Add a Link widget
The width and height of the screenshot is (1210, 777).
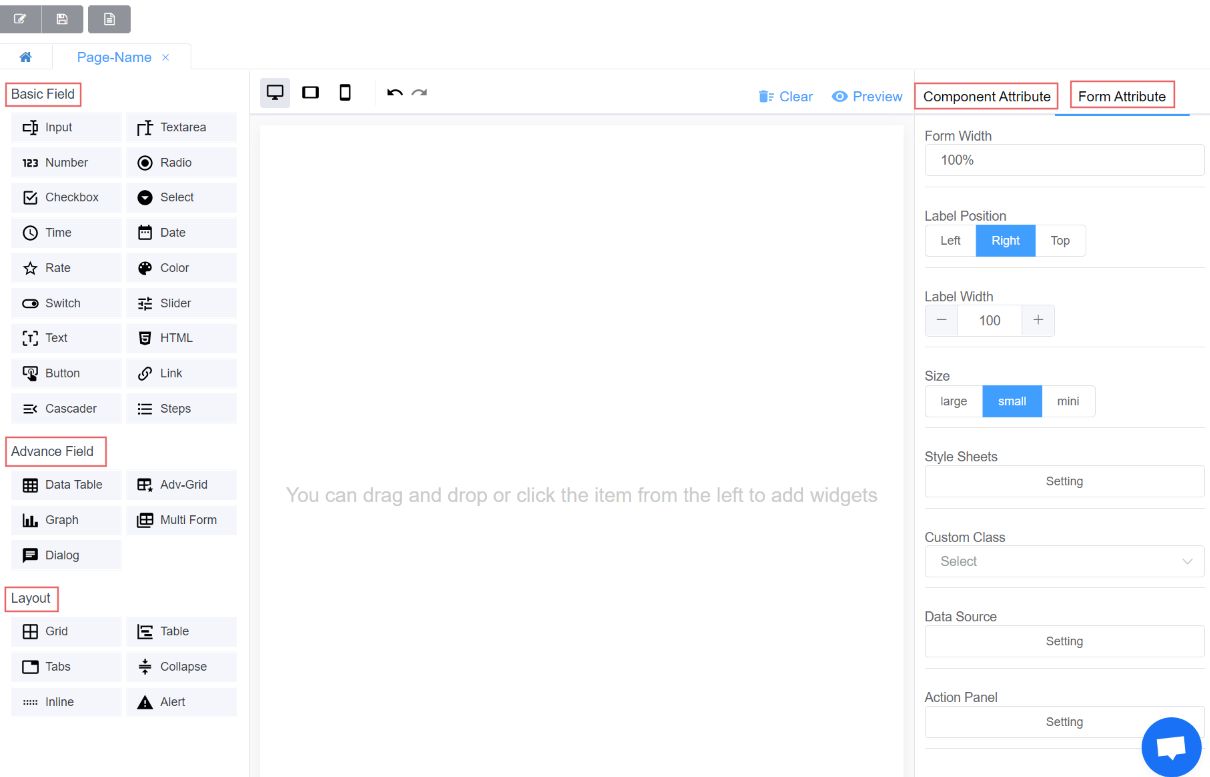[x=181, y=373]
